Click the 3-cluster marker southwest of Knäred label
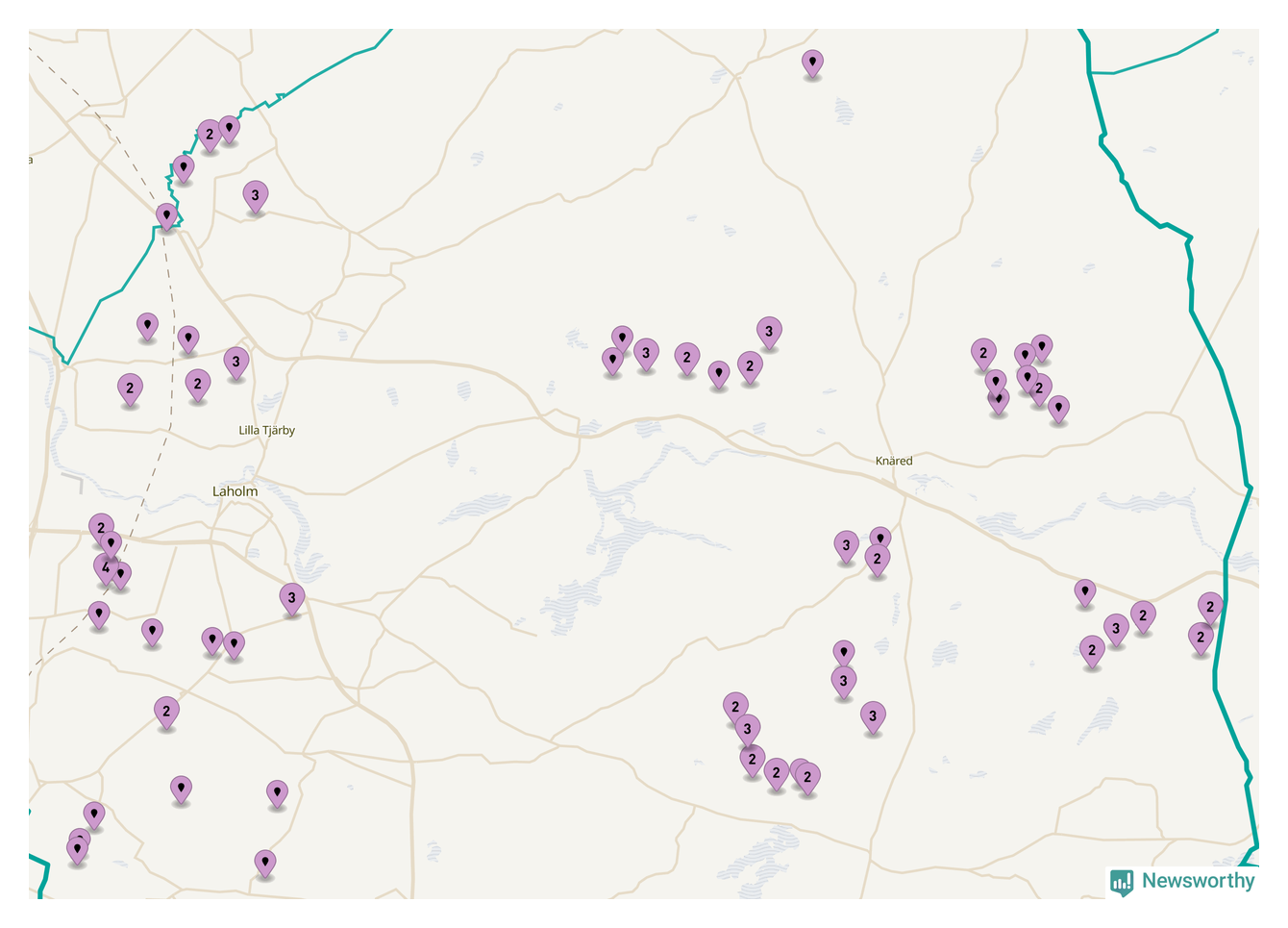 [846, 546]
